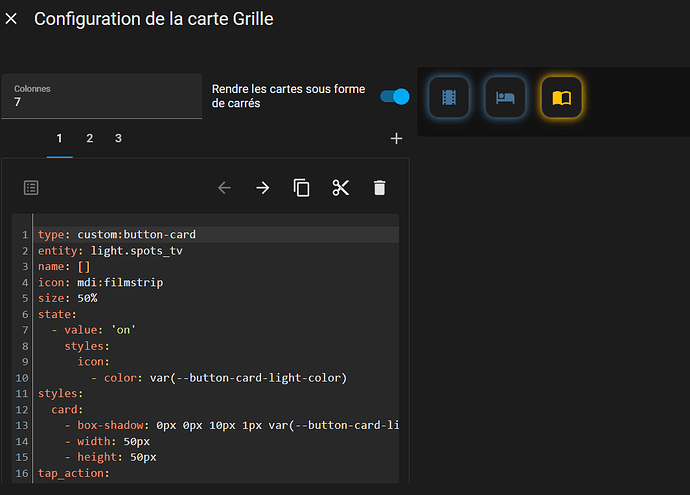
Task: Toggle the square cards switch
Action: click(395, 96)
